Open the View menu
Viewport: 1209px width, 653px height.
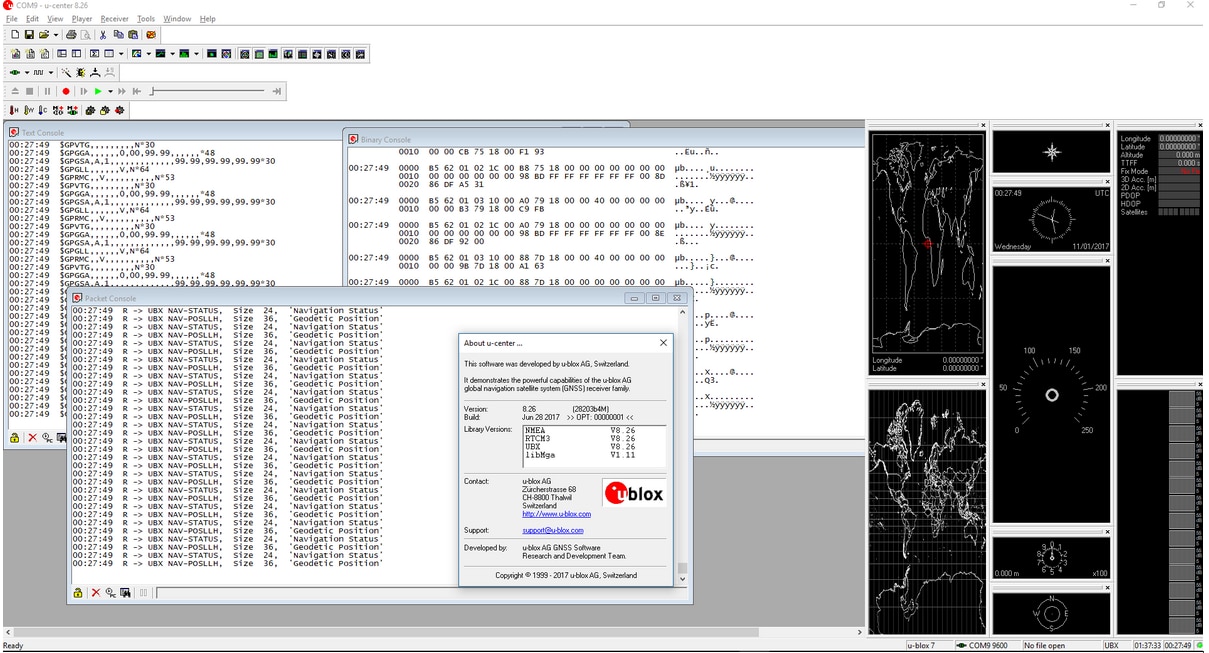coord(55,19)
